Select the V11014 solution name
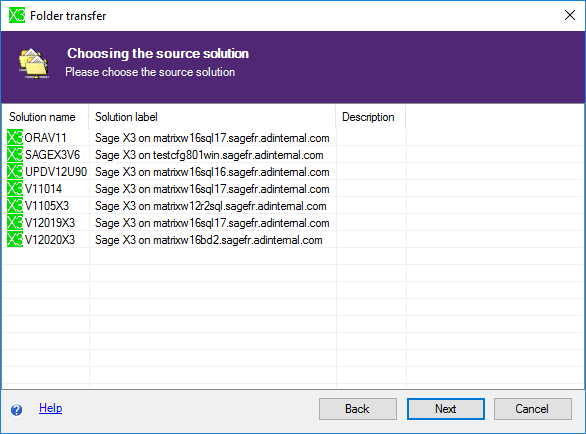Image resolution: width=586 pixels, height=434 pixels. click(x=43, y=188)
